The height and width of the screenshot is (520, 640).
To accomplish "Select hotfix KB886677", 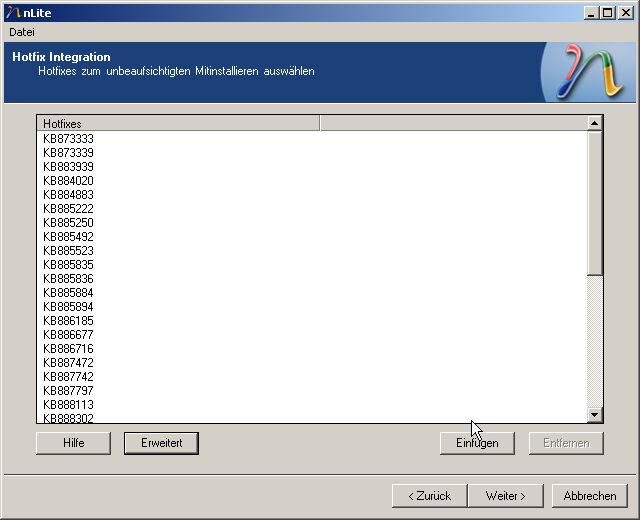I will [68, 335].
